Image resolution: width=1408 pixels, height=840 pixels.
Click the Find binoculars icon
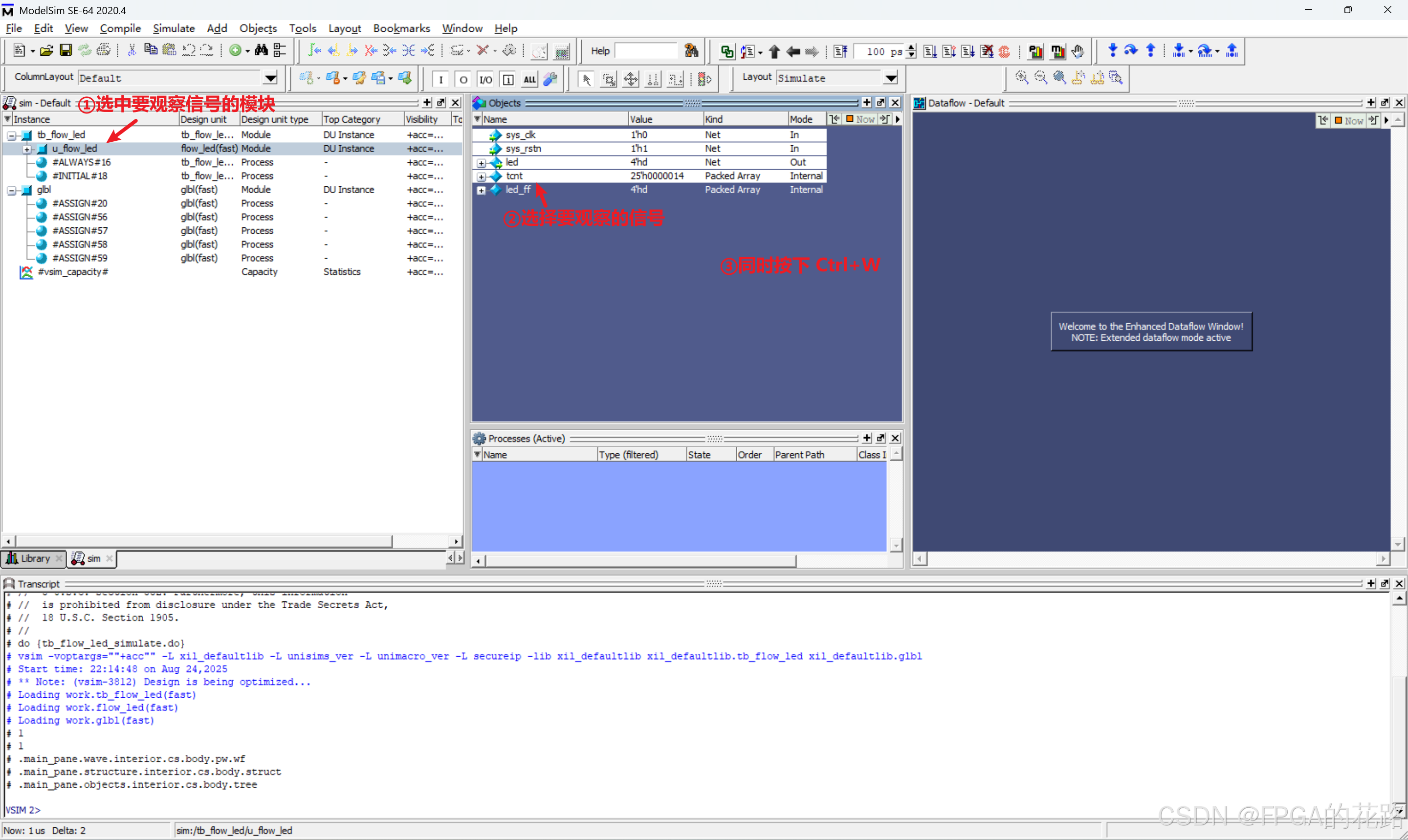tap(261, 51)
